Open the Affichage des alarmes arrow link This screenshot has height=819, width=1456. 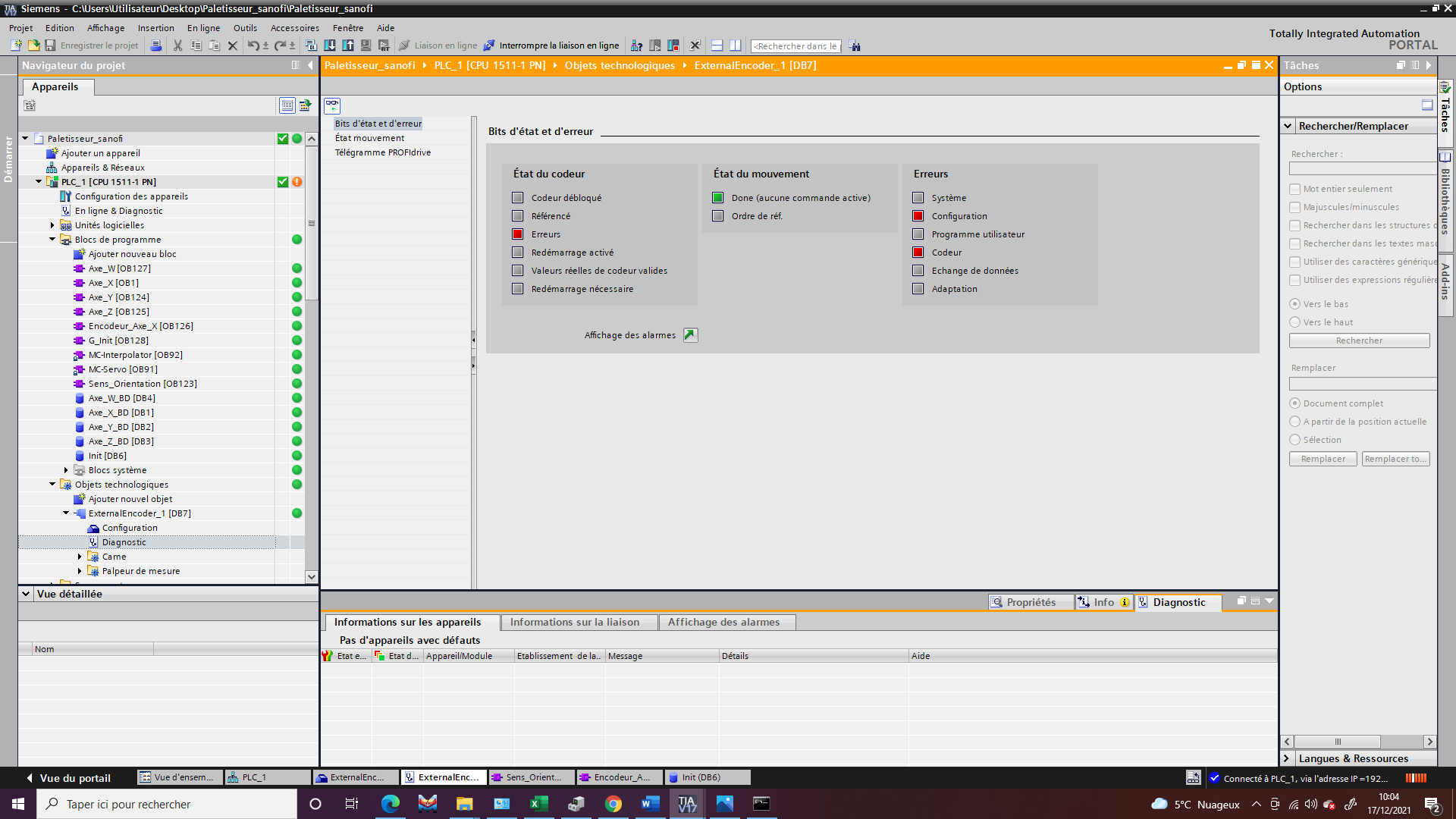pos(690,335)
